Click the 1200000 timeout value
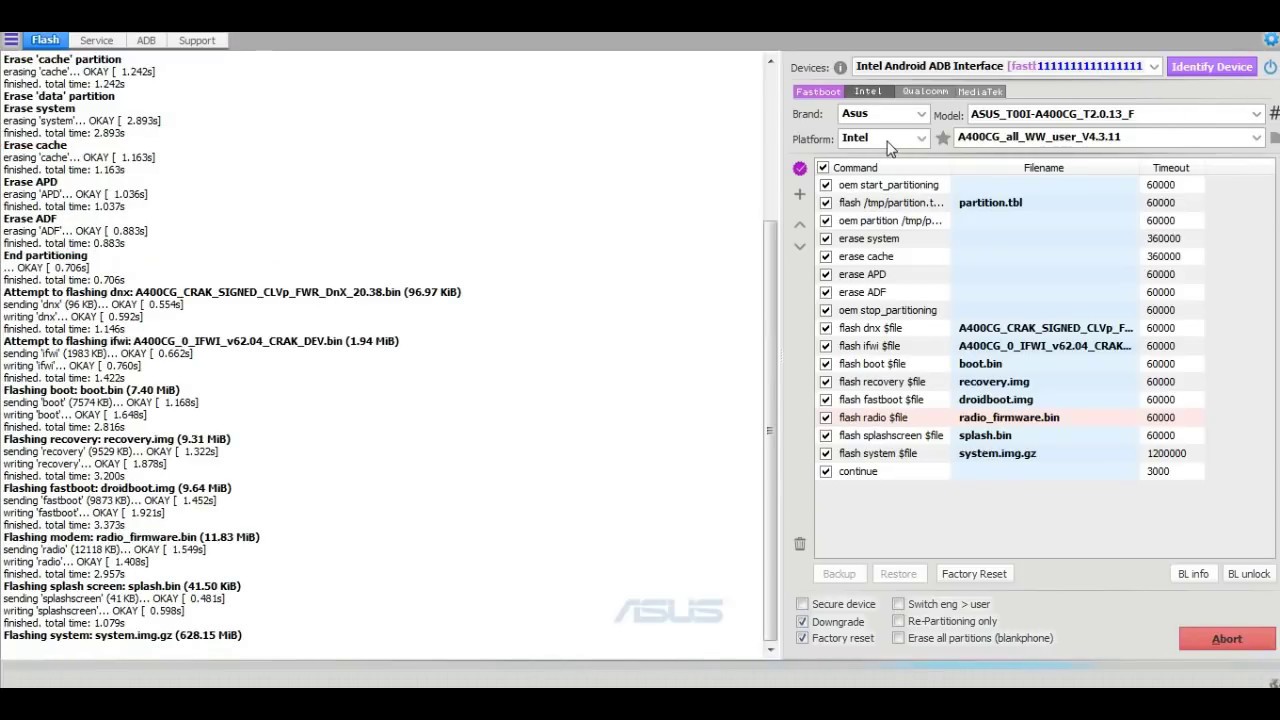 pyautogui.click(x=1167, y=454)
